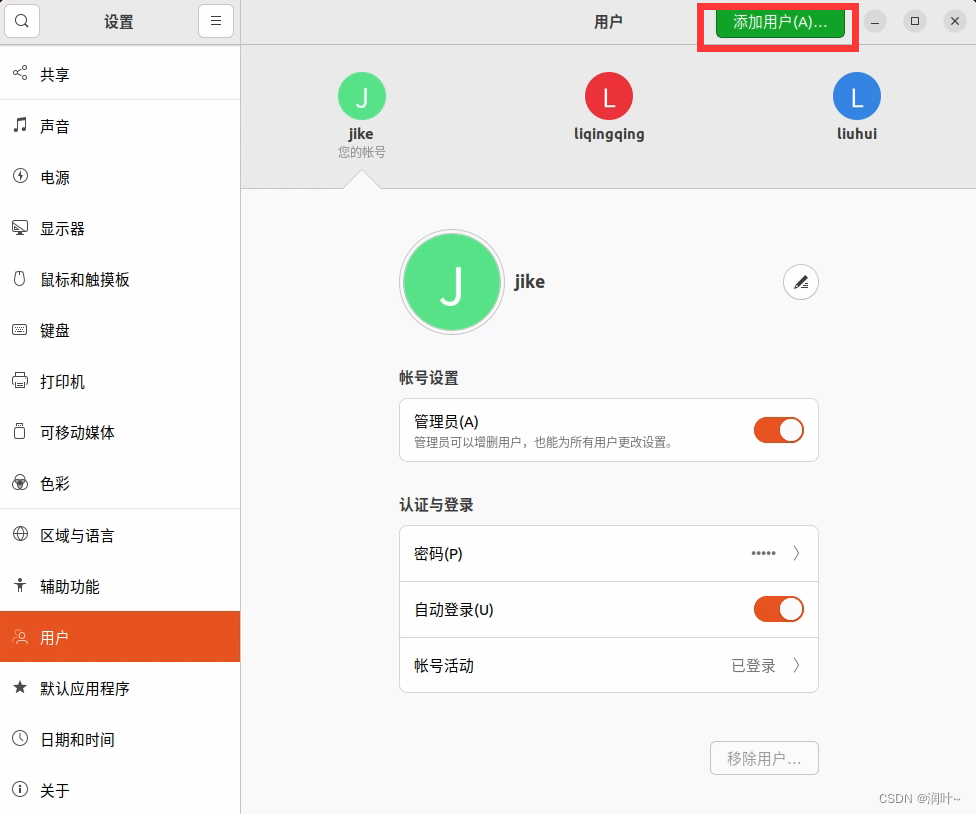This screenshot has width=976, height=814.
Task: Click the Accessibility (辅助功能) icon
Action: (x=20, y=586)
